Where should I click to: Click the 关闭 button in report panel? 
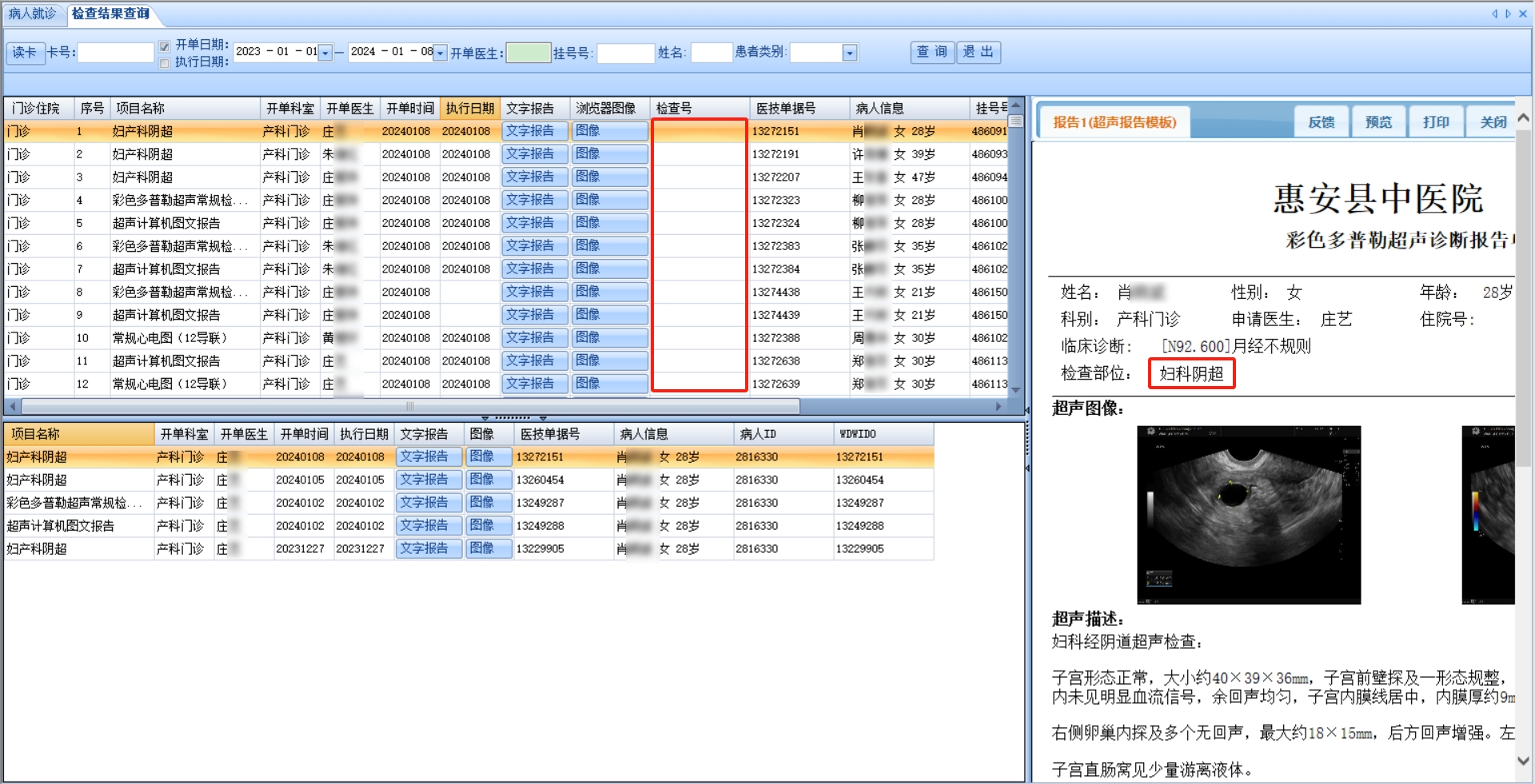point(1492,122)
